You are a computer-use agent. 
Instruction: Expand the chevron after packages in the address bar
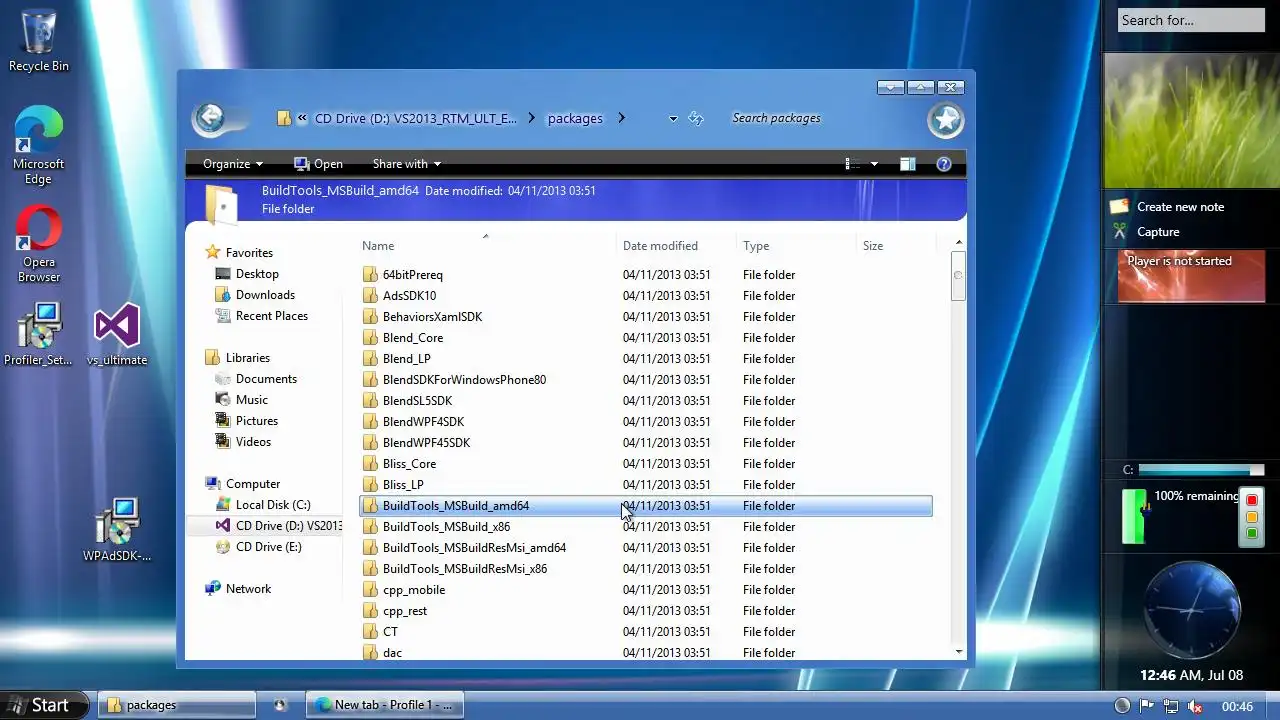click(621, 118)
